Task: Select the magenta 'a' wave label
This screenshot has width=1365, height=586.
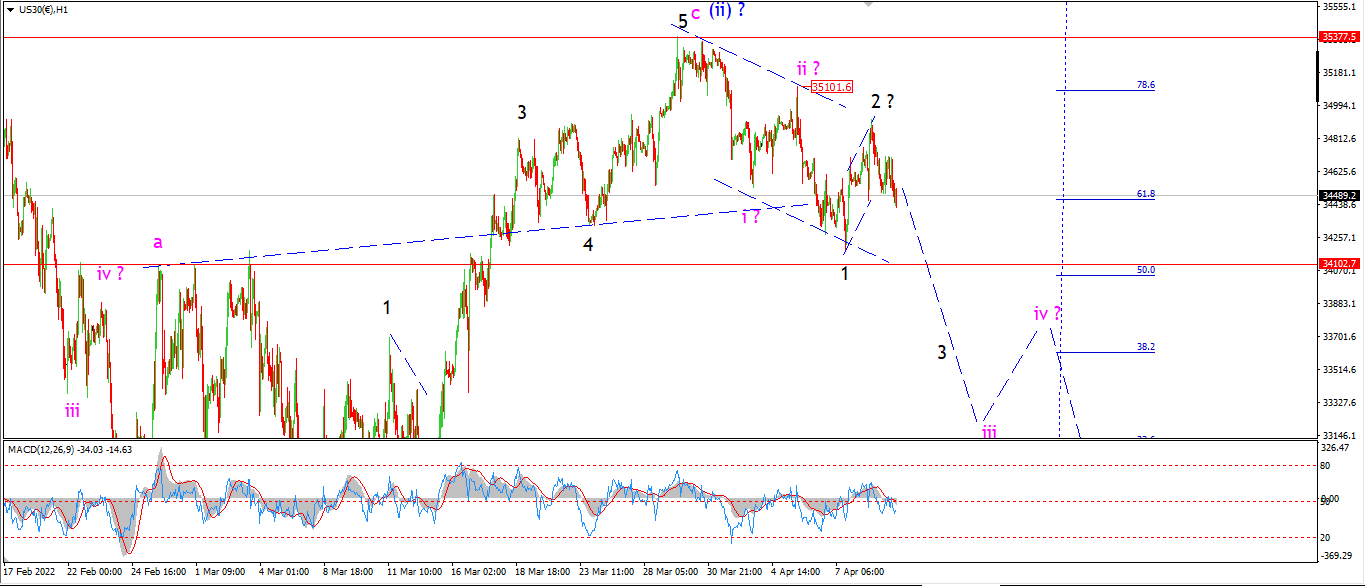Action: [158, 242]
